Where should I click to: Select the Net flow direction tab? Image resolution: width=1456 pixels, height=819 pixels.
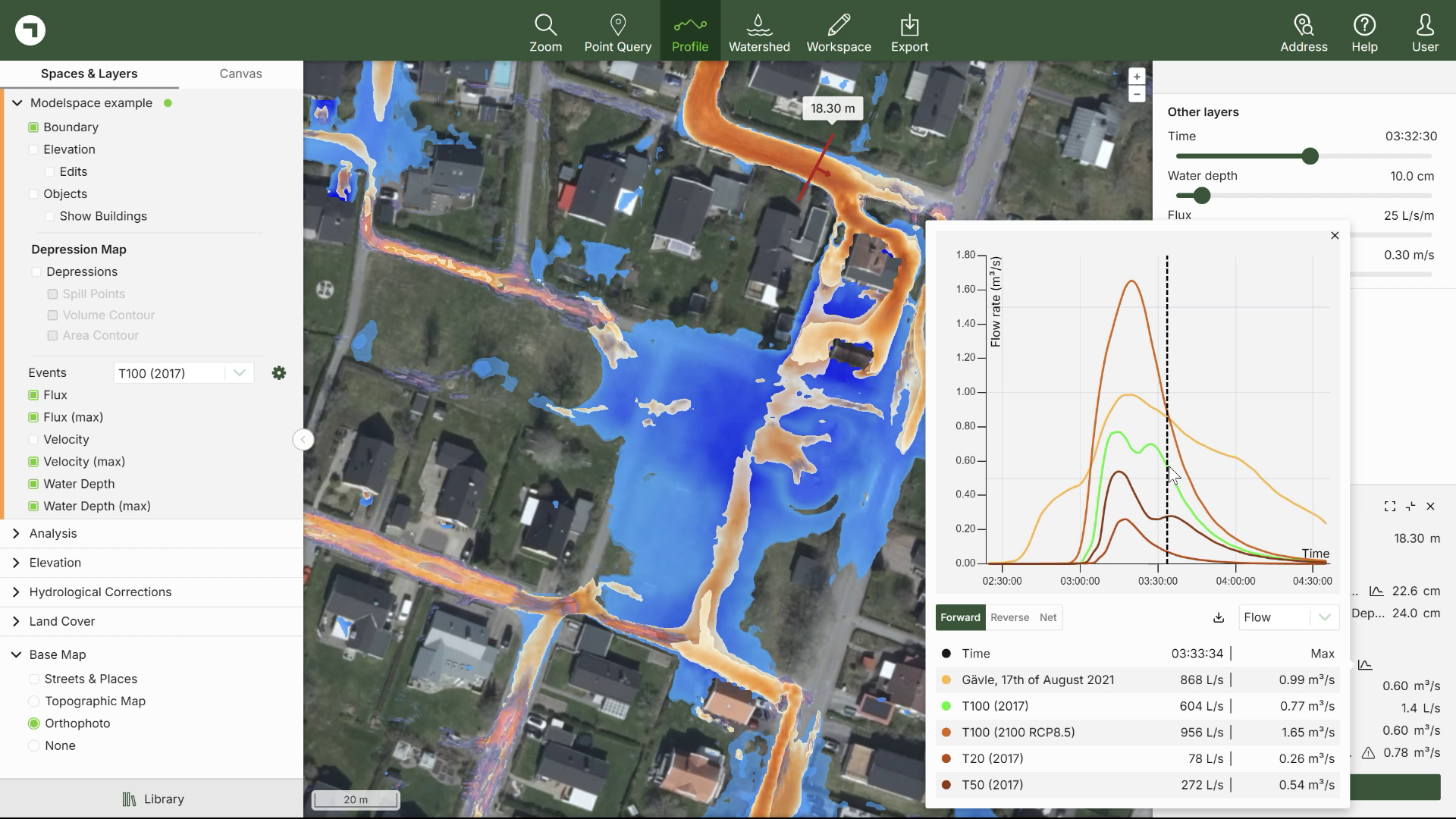1048,617
